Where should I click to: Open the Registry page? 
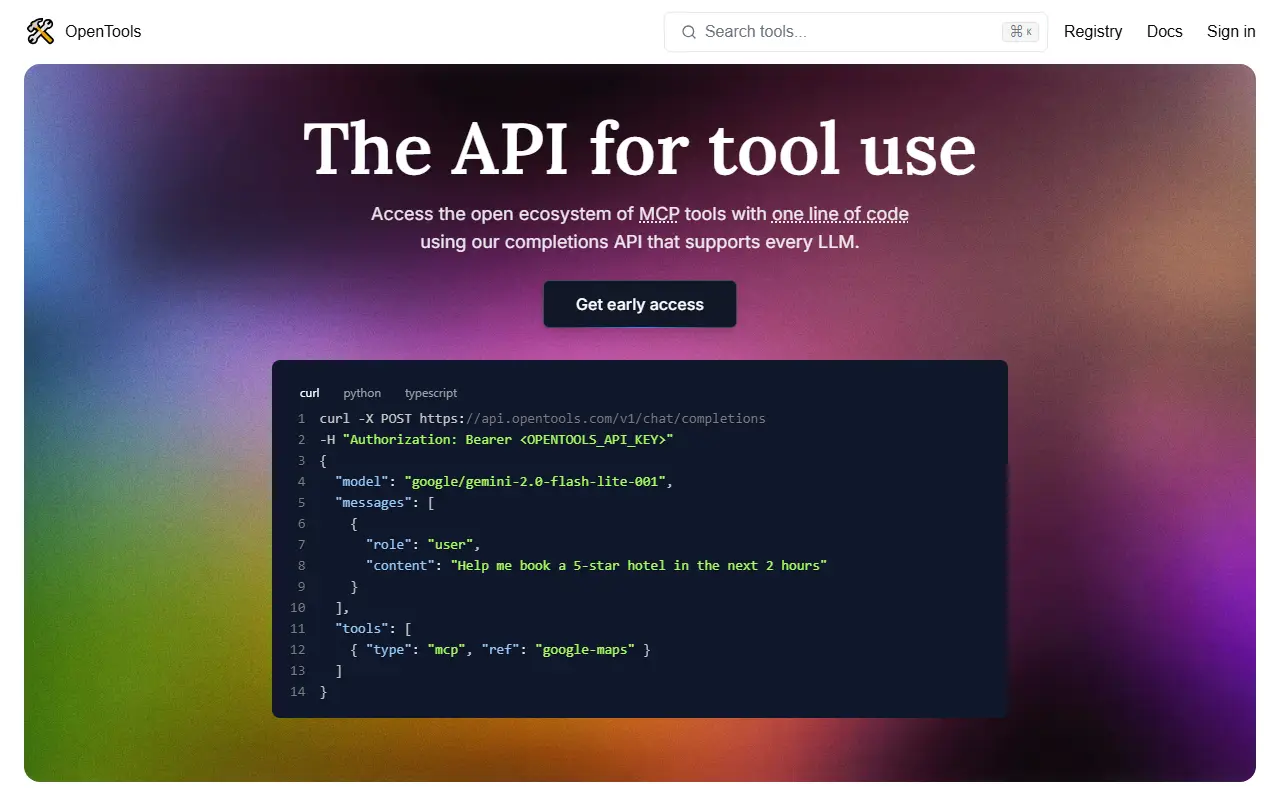[x=1093, y=32]
